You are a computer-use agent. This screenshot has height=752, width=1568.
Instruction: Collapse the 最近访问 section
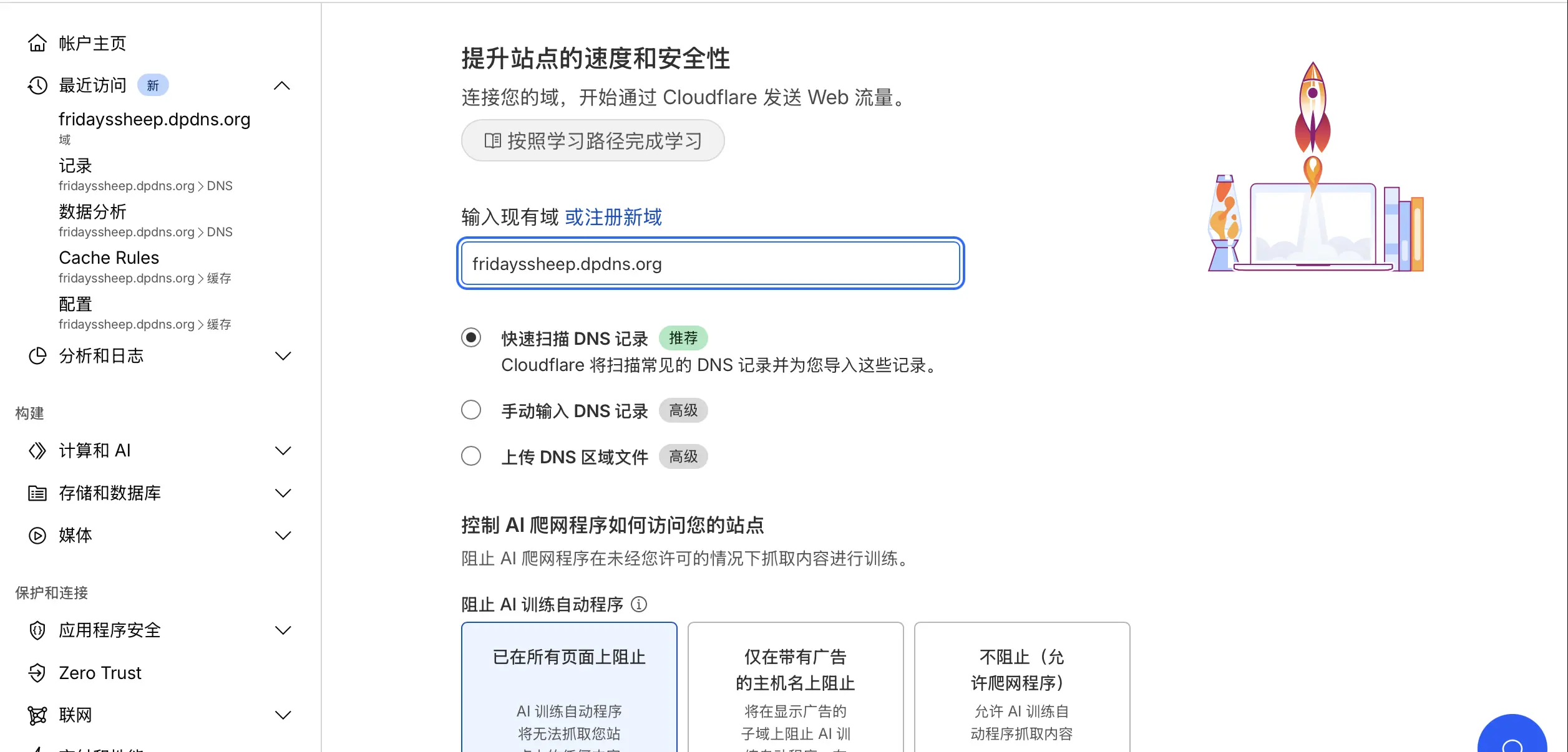coord(283,85)
